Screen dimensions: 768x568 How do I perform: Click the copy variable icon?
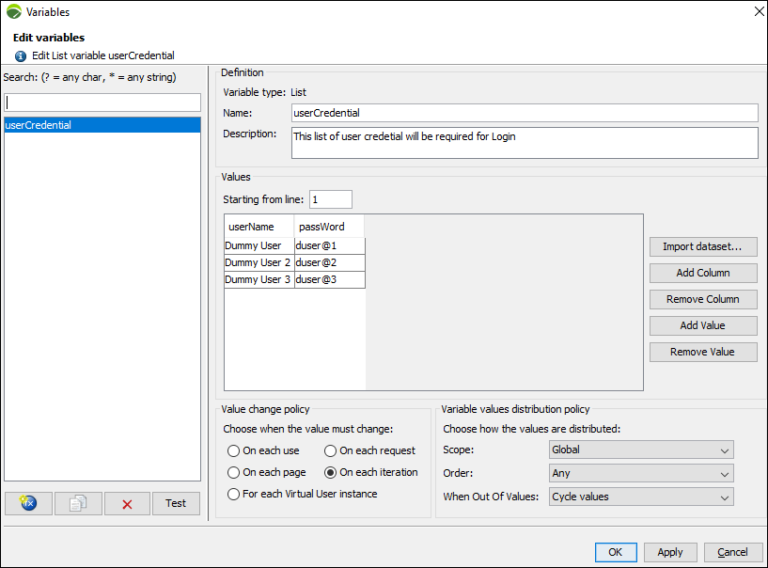78,504
